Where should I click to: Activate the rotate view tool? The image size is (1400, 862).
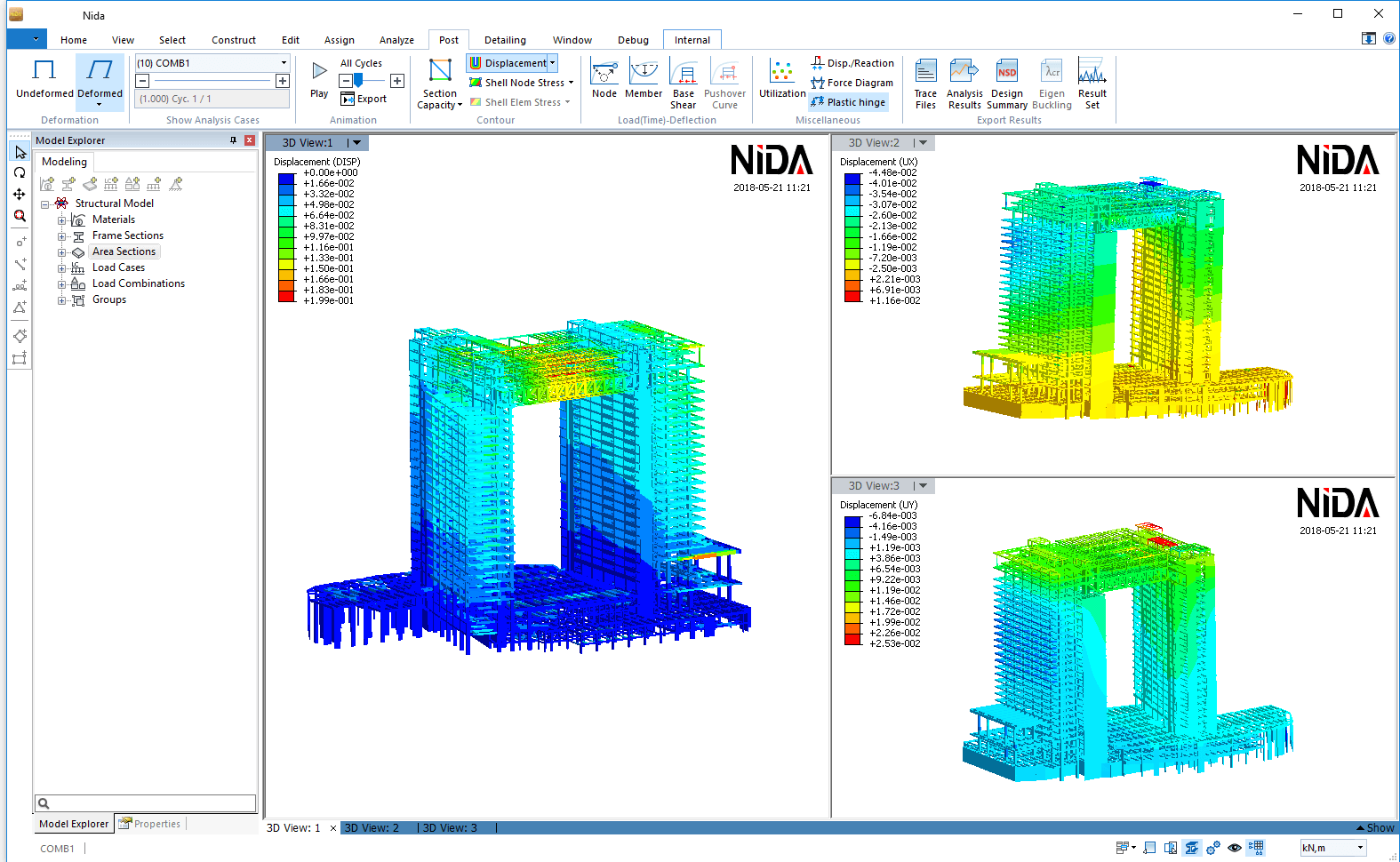click(20, 173)
